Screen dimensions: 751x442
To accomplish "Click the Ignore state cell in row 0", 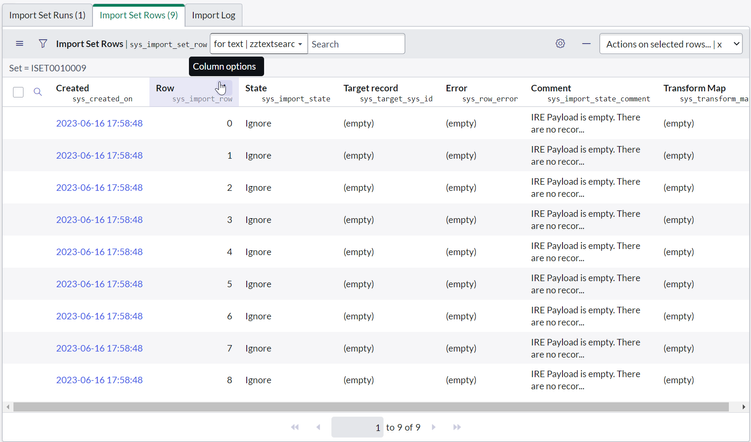I will tap(258, 123).
